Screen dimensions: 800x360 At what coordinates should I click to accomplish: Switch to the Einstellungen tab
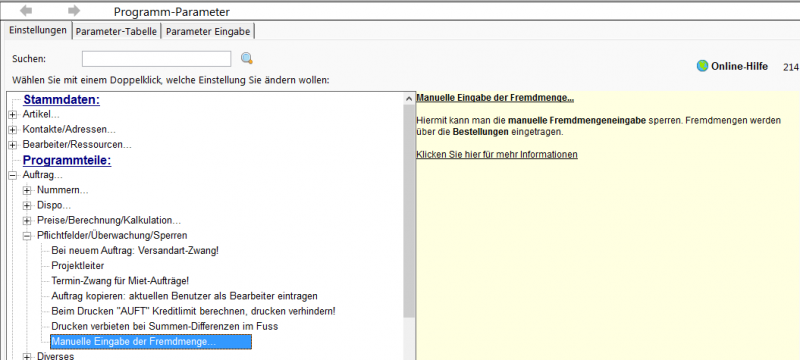[38, 30]
